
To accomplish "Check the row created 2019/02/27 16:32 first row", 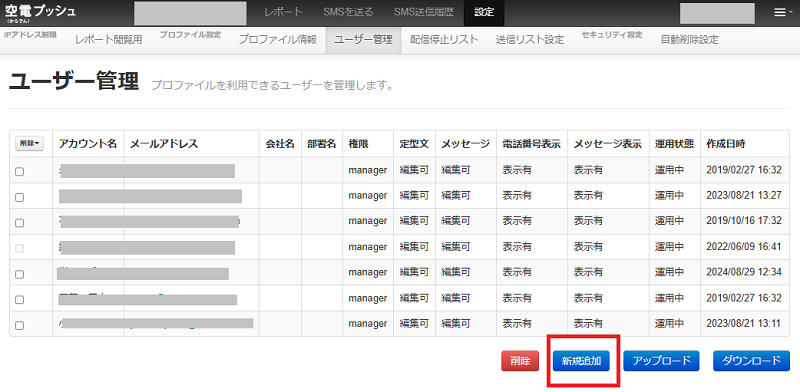I will pos(19,172).
